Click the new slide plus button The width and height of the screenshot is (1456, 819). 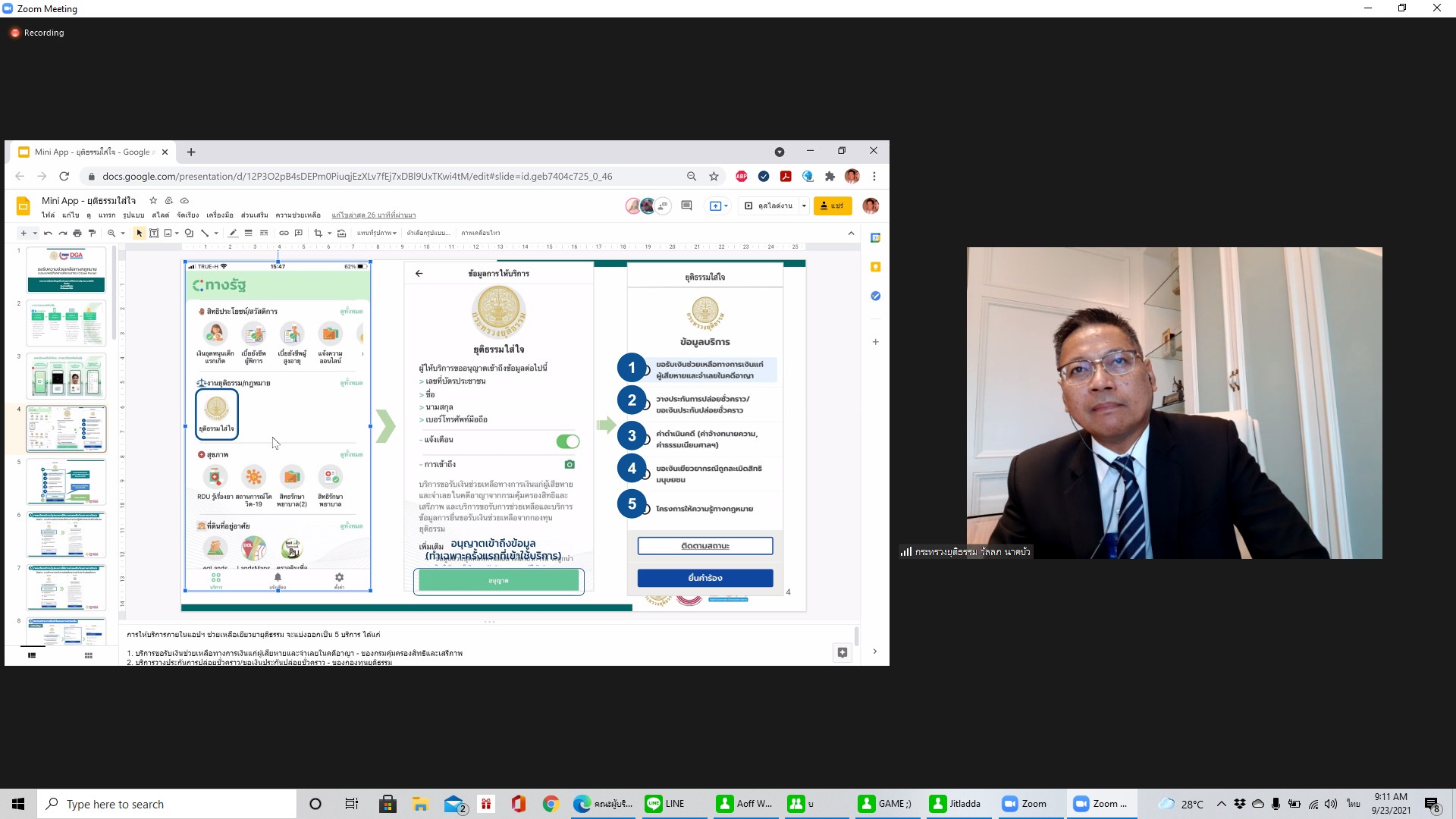[24, 233]
